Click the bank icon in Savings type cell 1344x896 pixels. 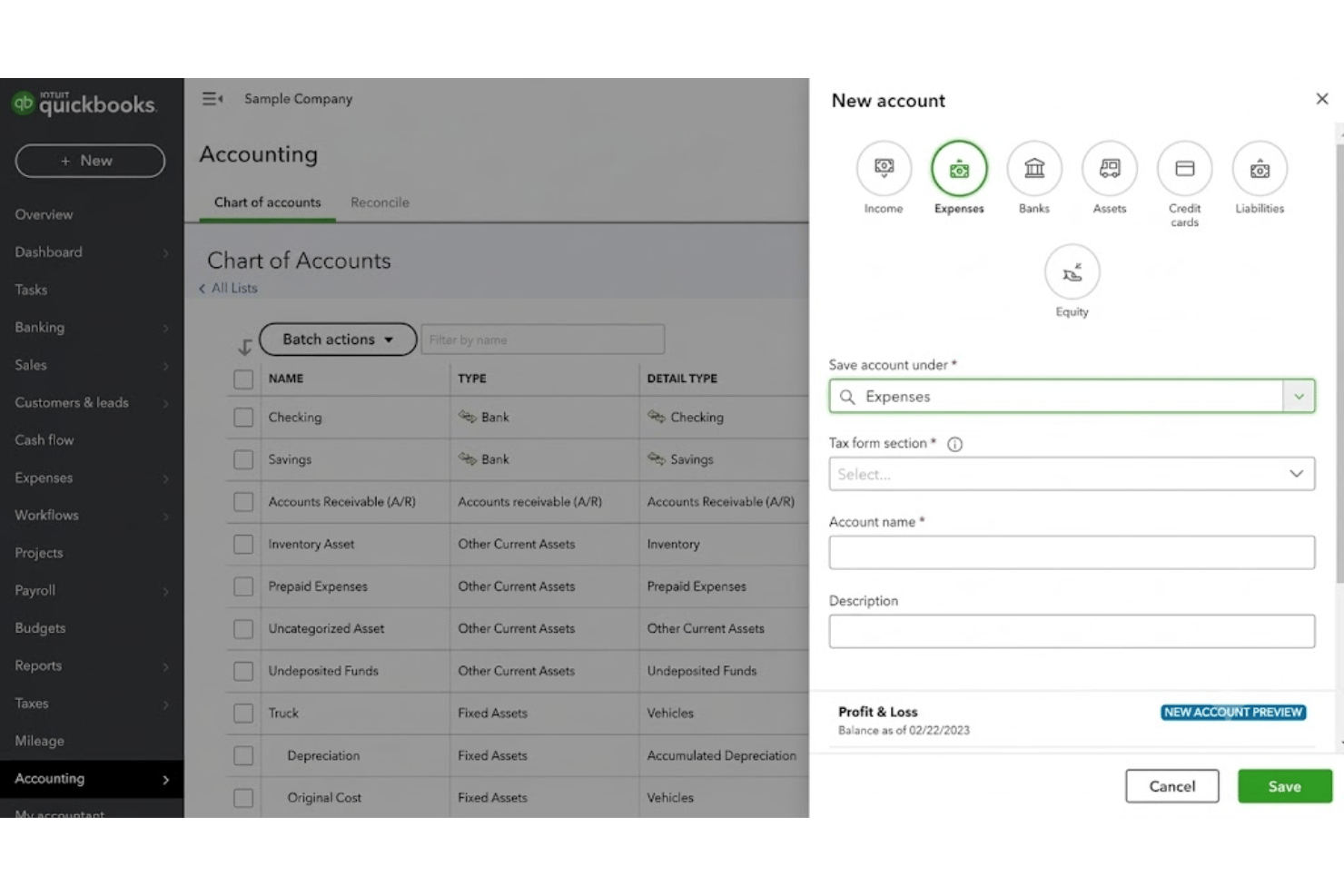[468, 458]
